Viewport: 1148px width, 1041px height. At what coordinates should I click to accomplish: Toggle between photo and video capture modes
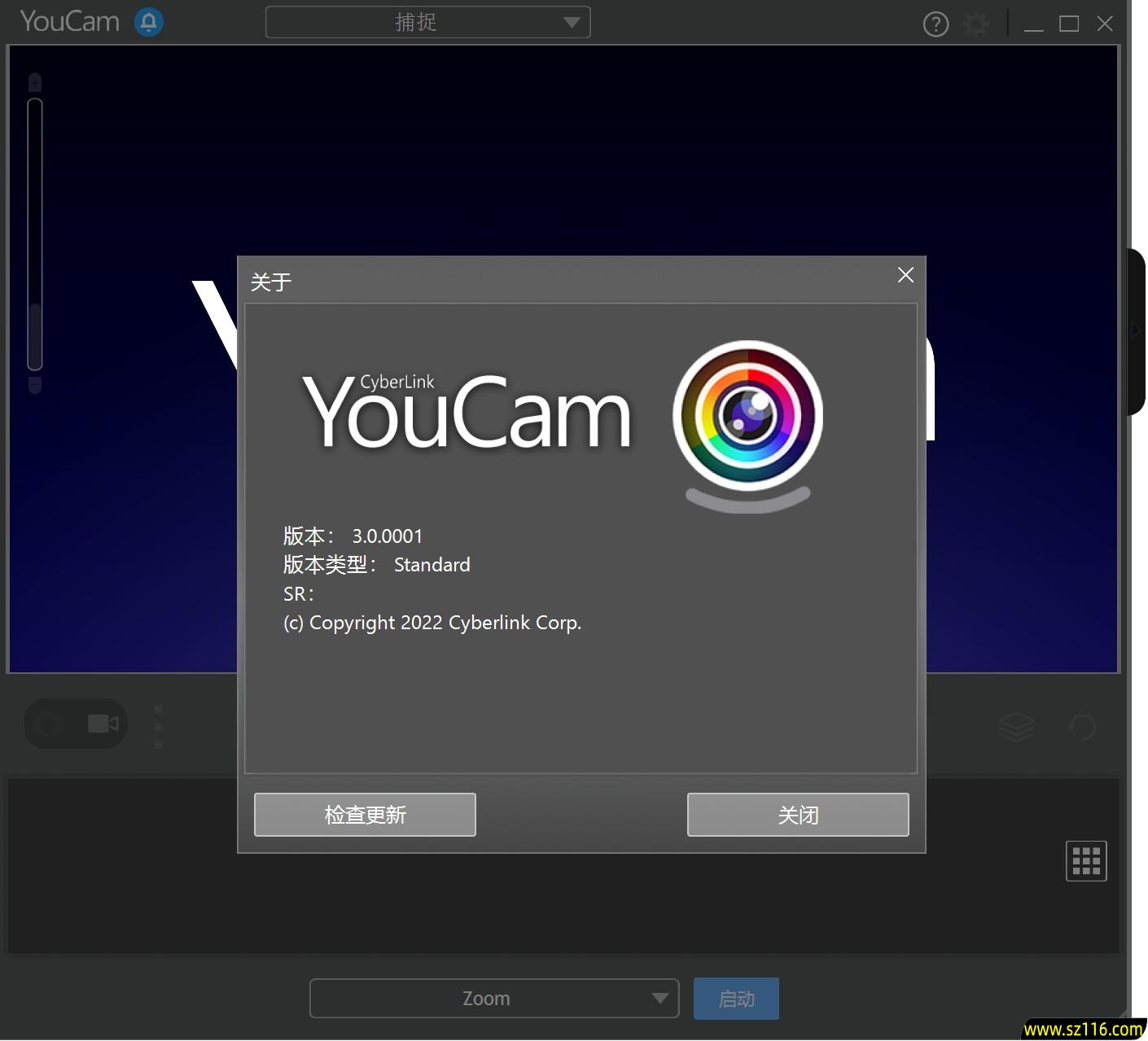pos(76,723)
